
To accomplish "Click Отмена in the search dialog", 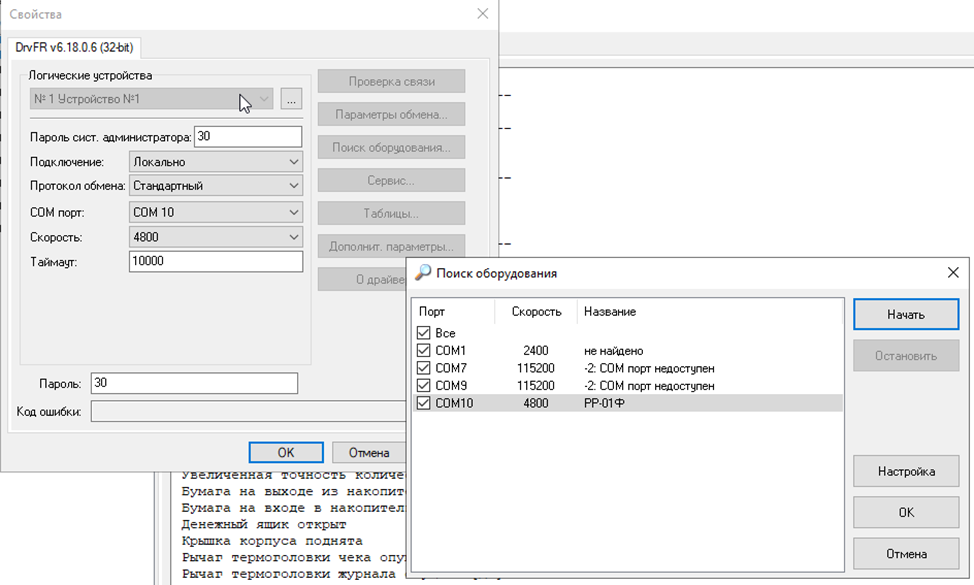I will click(905, 553).
